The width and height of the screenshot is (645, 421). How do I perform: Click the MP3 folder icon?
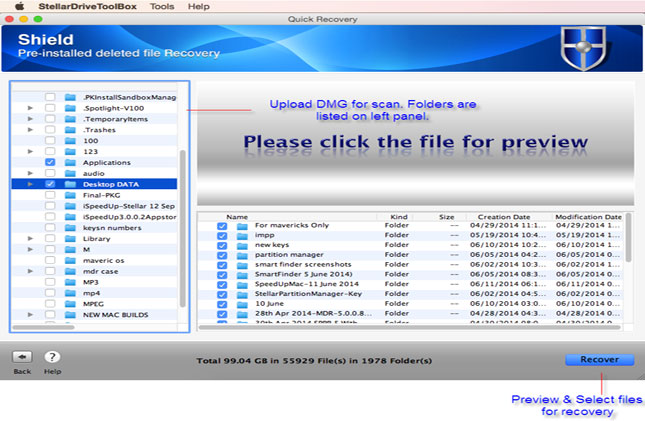coord(70,282)
